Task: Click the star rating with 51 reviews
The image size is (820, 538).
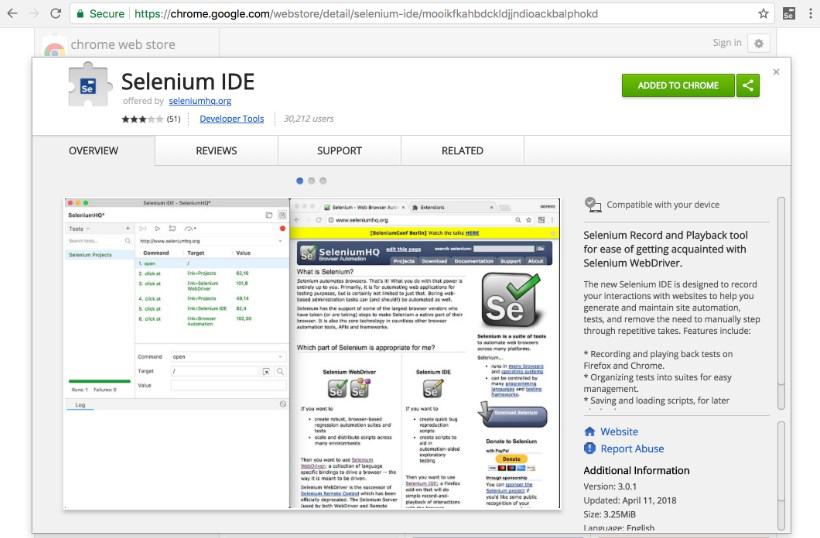Action: tap(151, 119)
